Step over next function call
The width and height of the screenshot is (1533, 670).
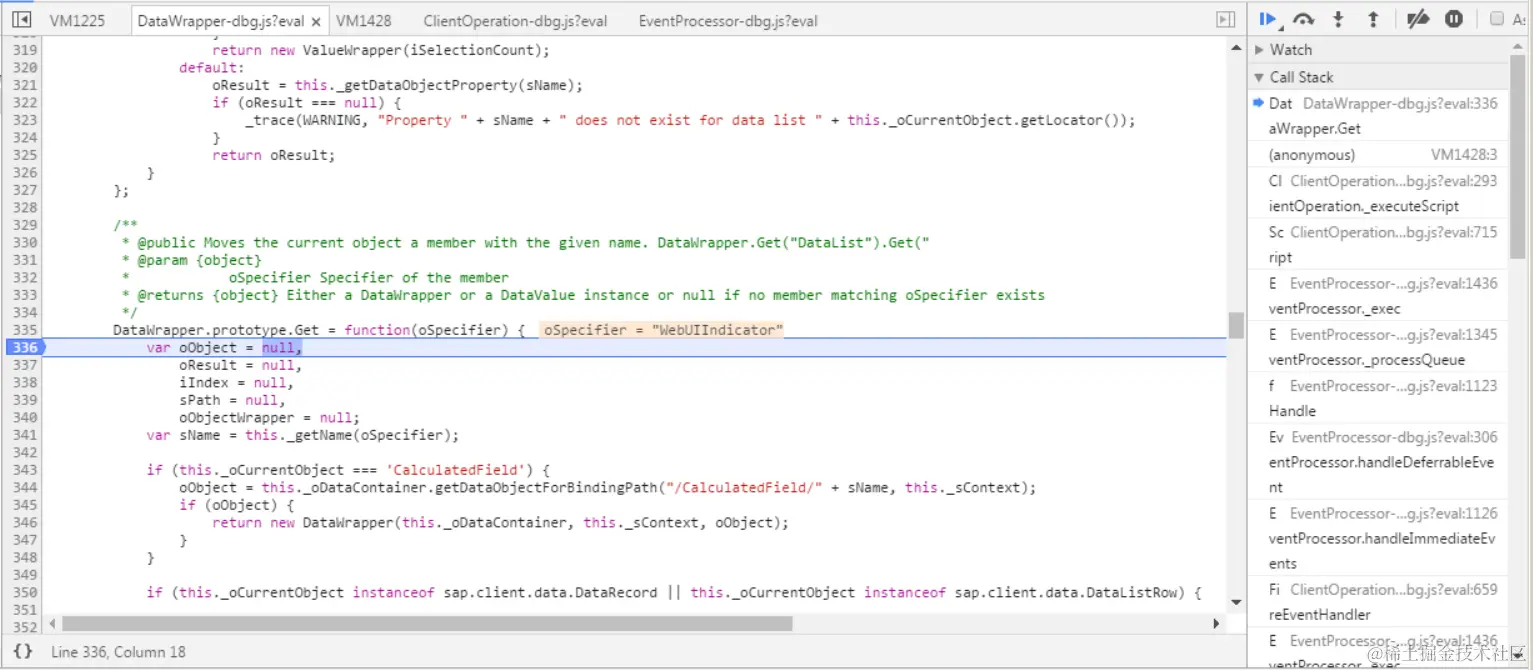pos(1303,19)
